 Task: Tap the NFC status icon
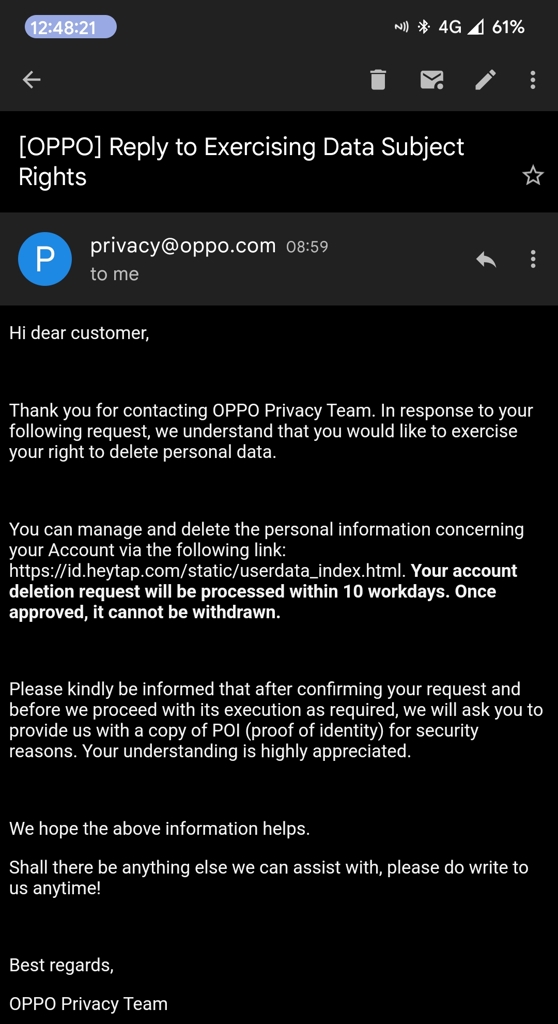click(402, 27)
